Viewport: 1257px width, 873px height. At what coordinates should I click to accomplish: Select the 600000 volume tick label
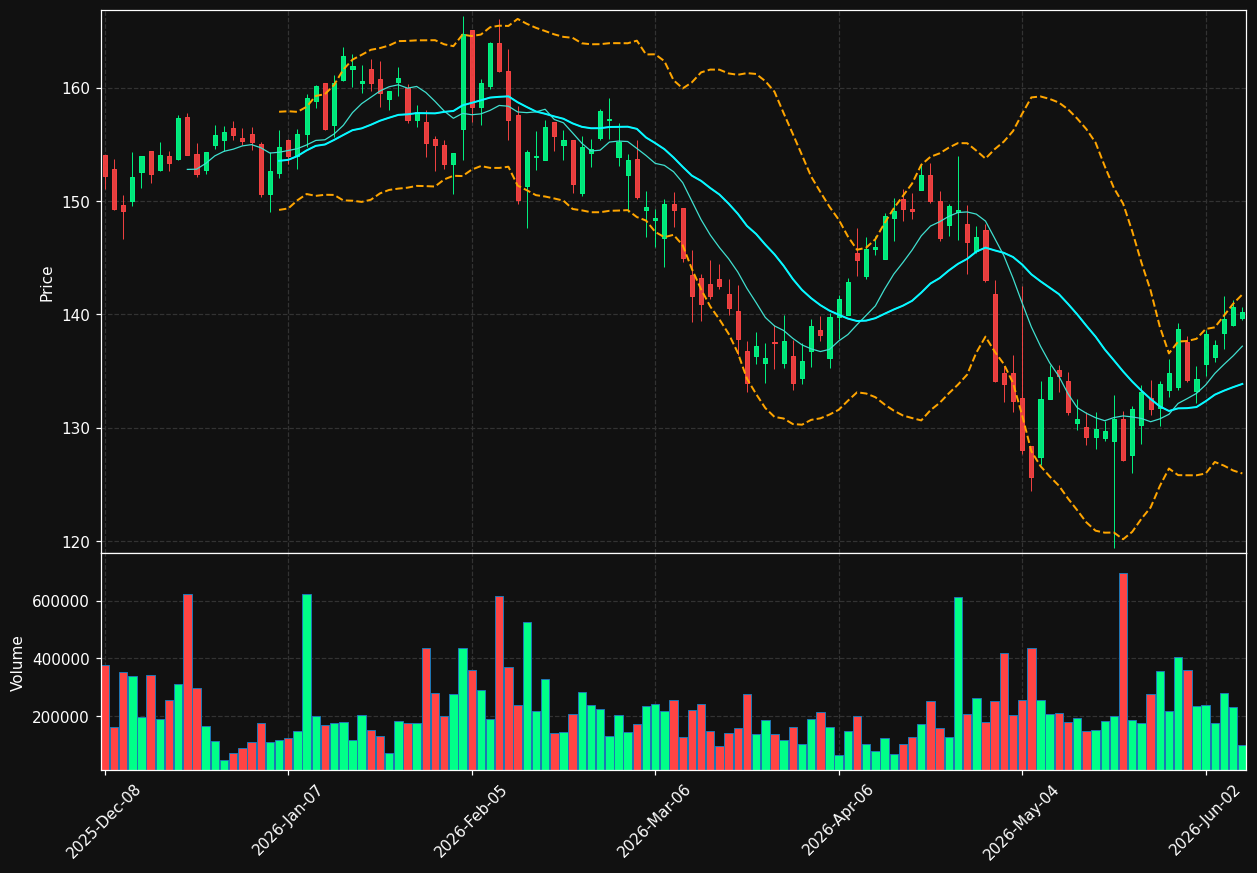point(63,602)
